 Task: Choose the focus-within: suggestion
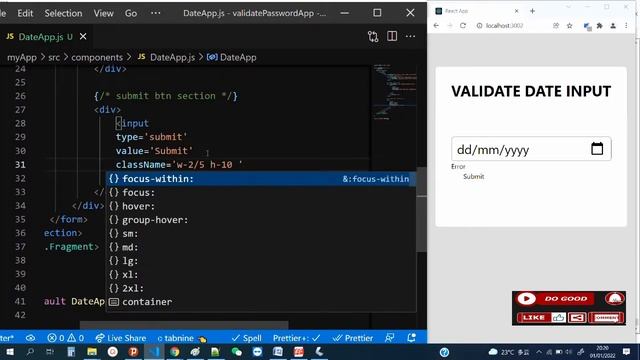[x=261, y=179]
